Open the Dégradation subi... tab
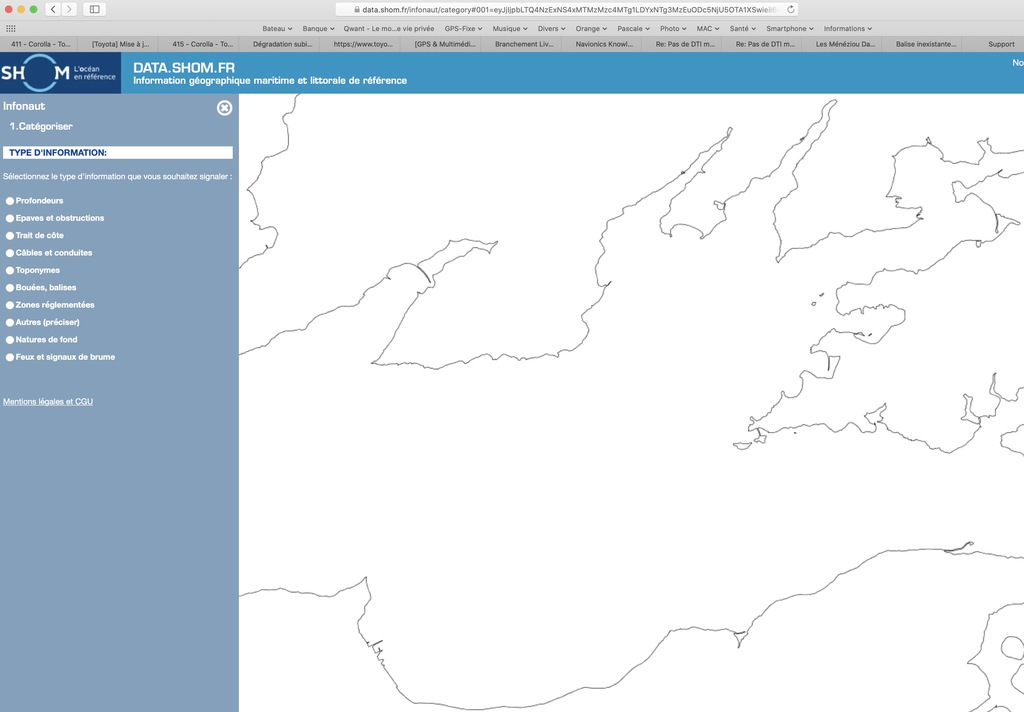Viewport: 1024px width, 712px height. click(282, 44)
